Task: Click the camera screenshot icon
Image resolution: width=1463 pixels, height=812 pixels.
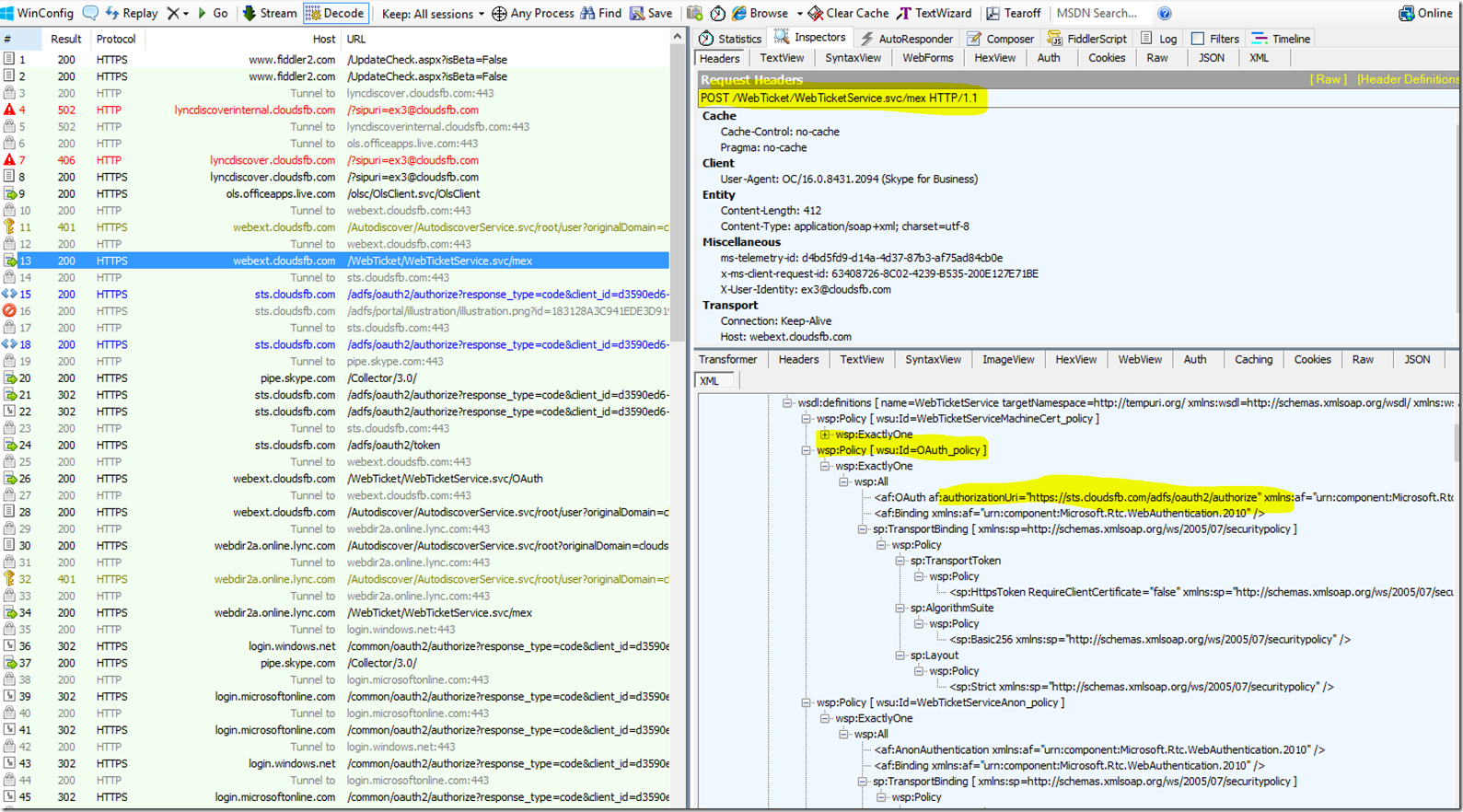Action: click(695, 13)
